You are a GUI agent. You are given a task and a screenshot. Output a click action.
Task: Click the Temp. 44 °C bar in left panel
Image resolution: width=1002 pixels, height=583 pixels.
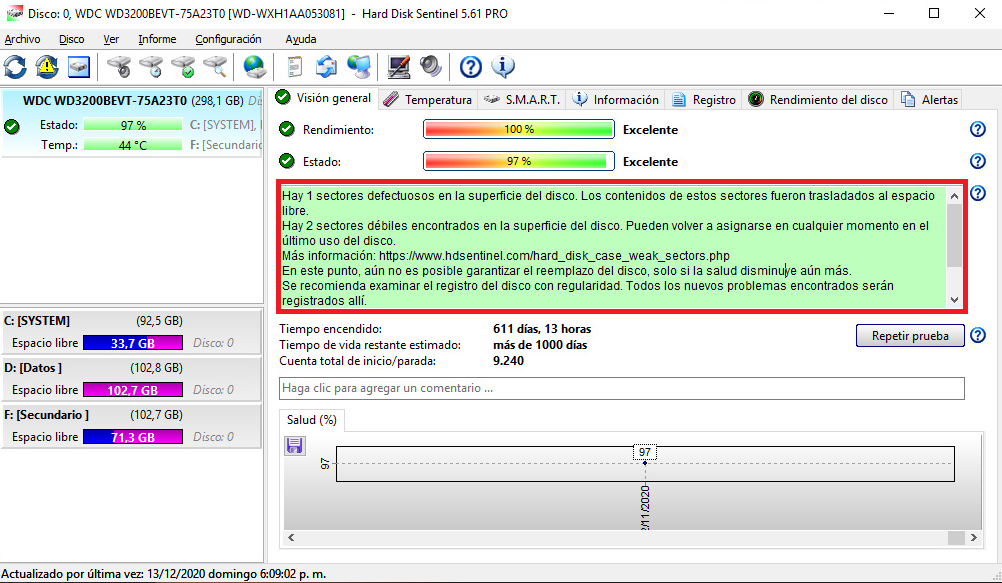[x=133, y=145]
